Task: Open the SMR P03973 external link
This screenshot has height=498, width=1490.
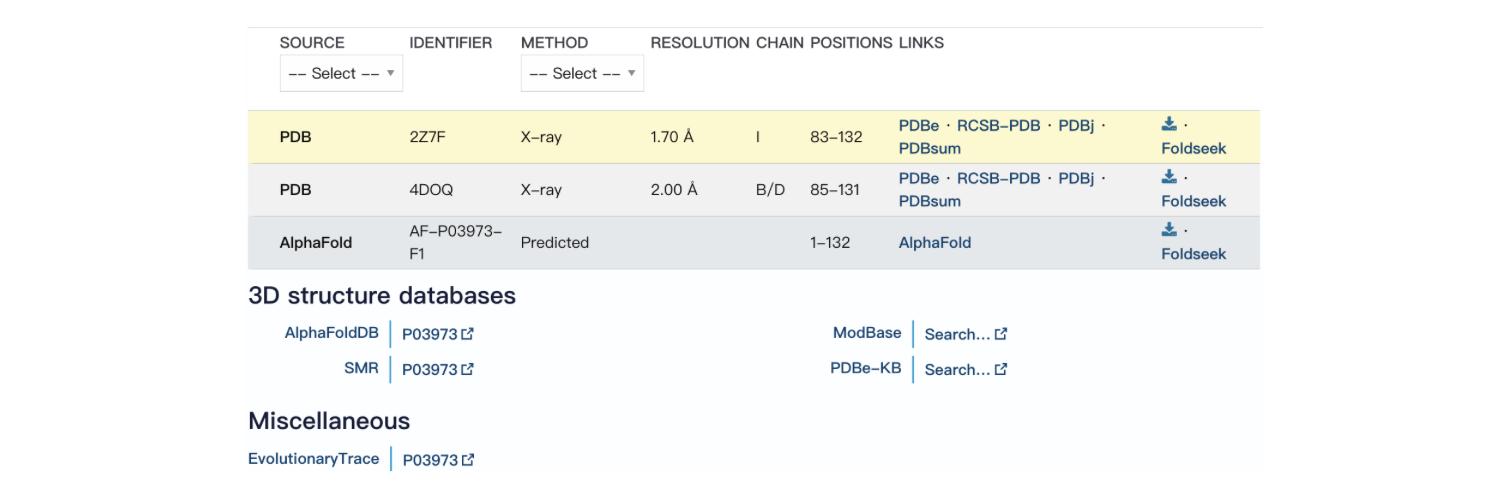Action: 437,370
